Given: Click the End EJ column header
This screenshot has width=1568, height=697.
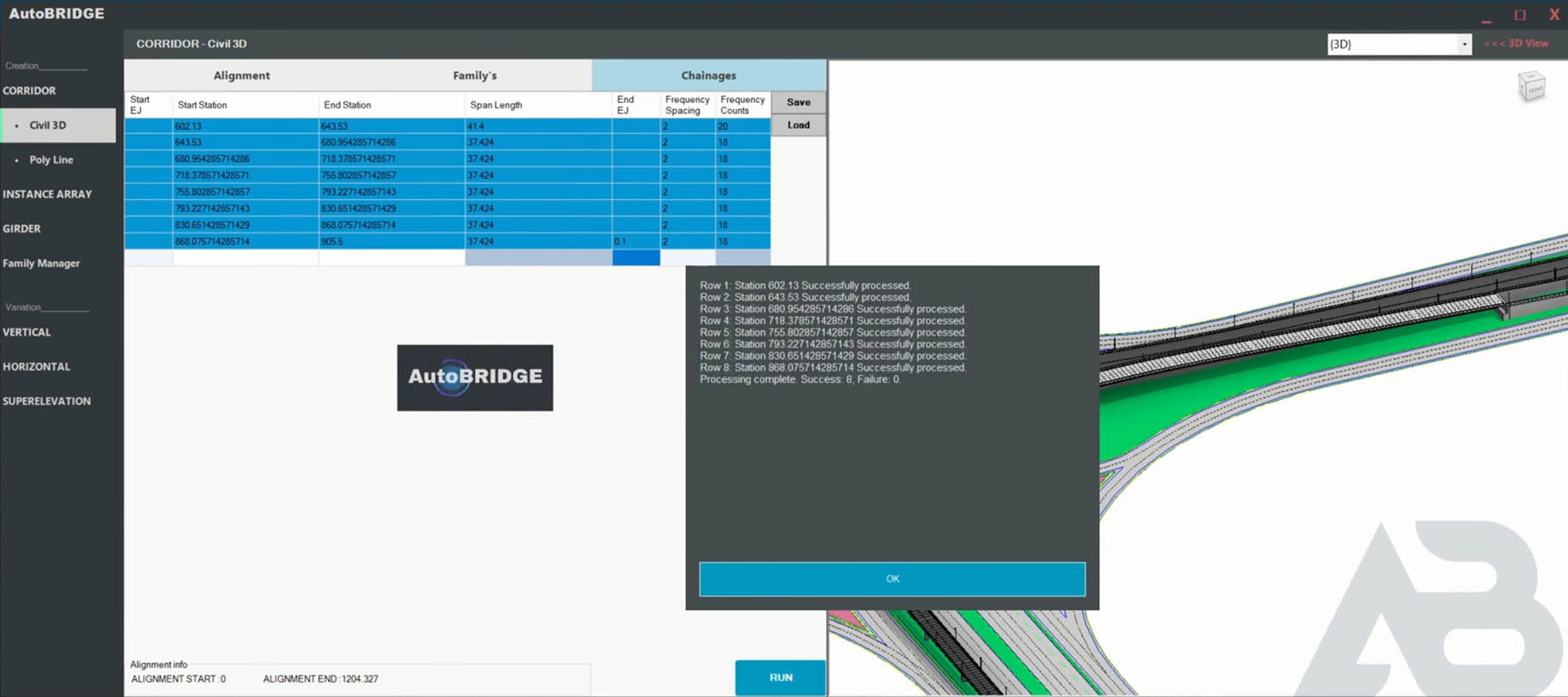Looking at the screenshot, I should pyautogui.click(x=635, y=105).
